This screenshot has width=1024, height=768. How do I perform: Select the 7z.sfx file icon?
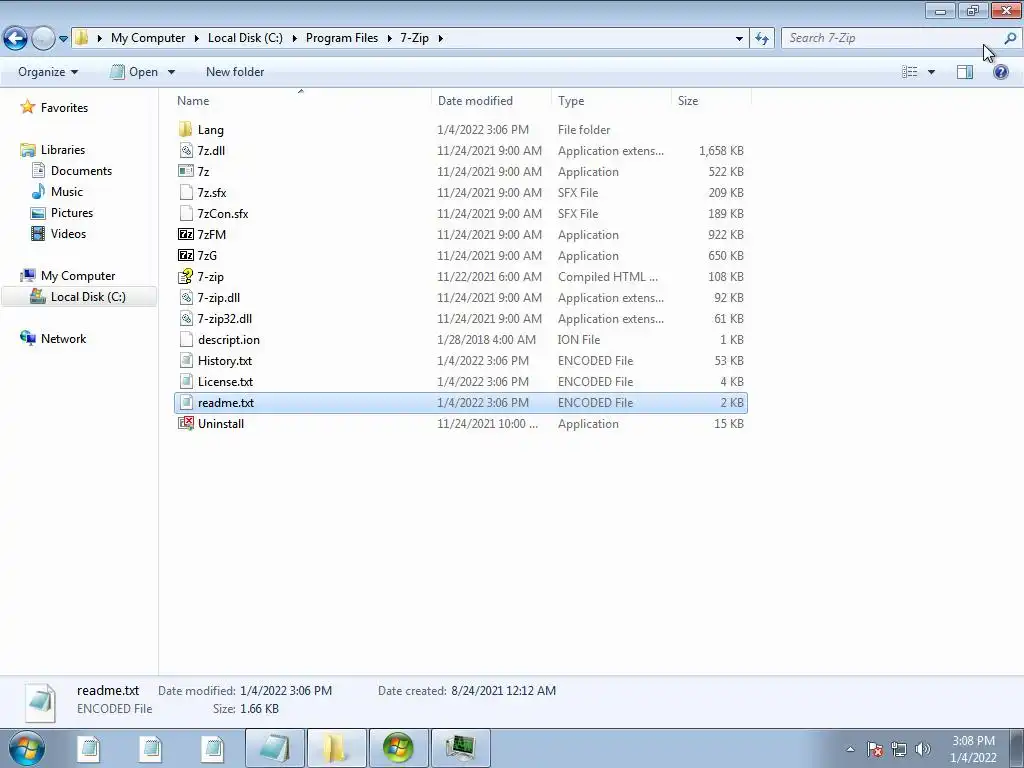185,192
